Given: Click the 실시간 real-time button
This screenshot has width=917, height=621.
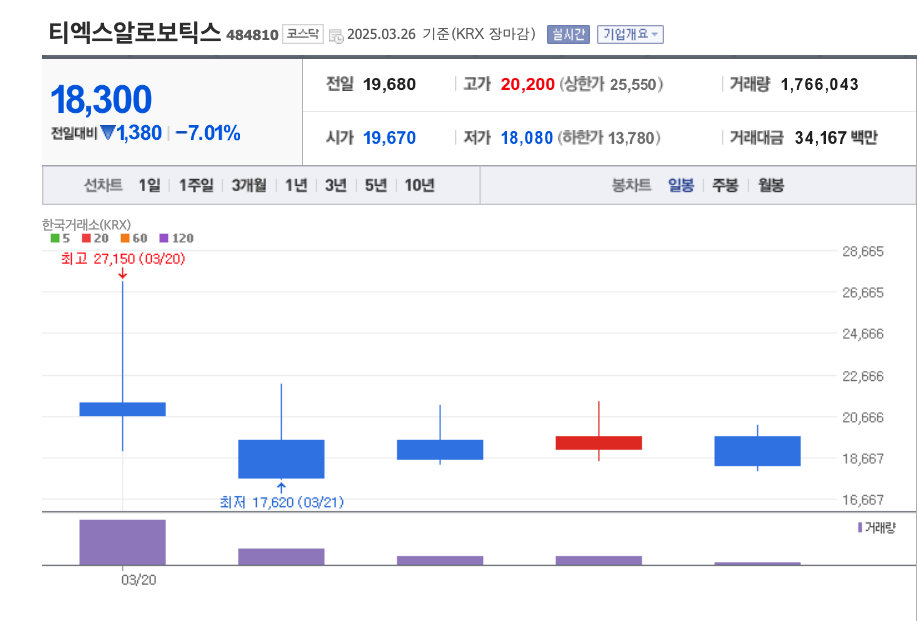Looking at the screenshot, I should click(x=568, y=34).
